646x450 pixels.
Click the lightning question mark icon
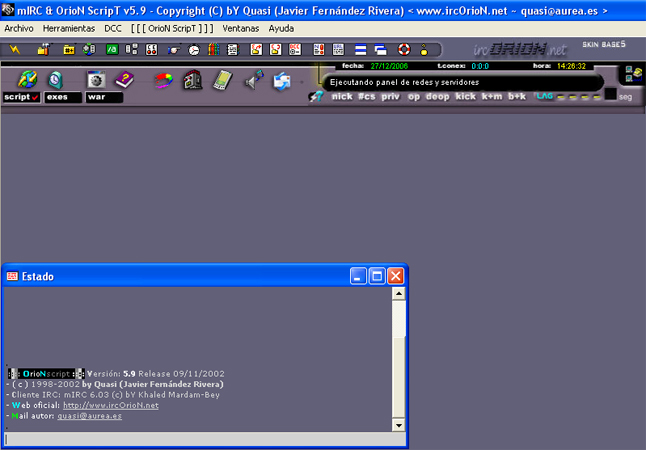click(x=316, y=96)
